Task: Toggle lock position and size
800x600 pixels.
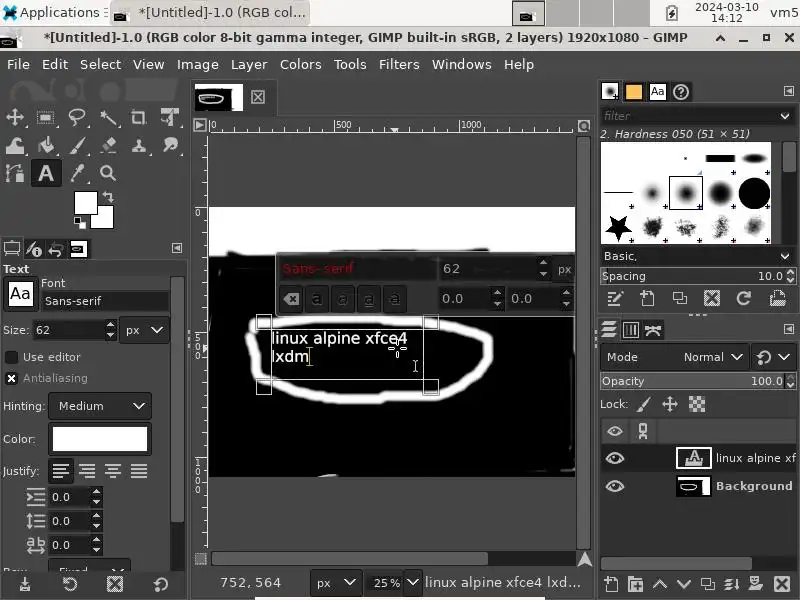Action: click(x=670, y=405)
